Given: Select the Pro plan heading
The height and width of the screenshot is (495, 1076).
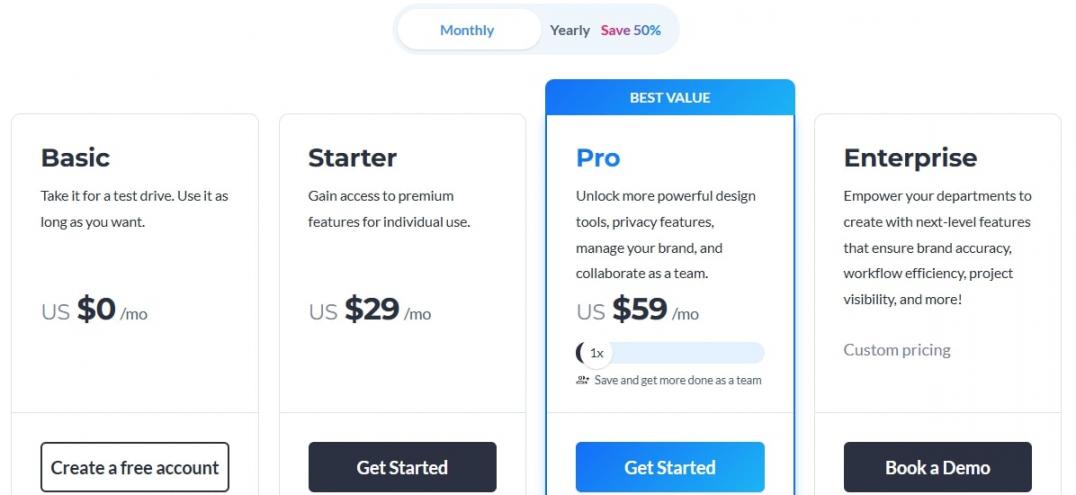Looking at the screenshot, I should (x=598, y=158).
